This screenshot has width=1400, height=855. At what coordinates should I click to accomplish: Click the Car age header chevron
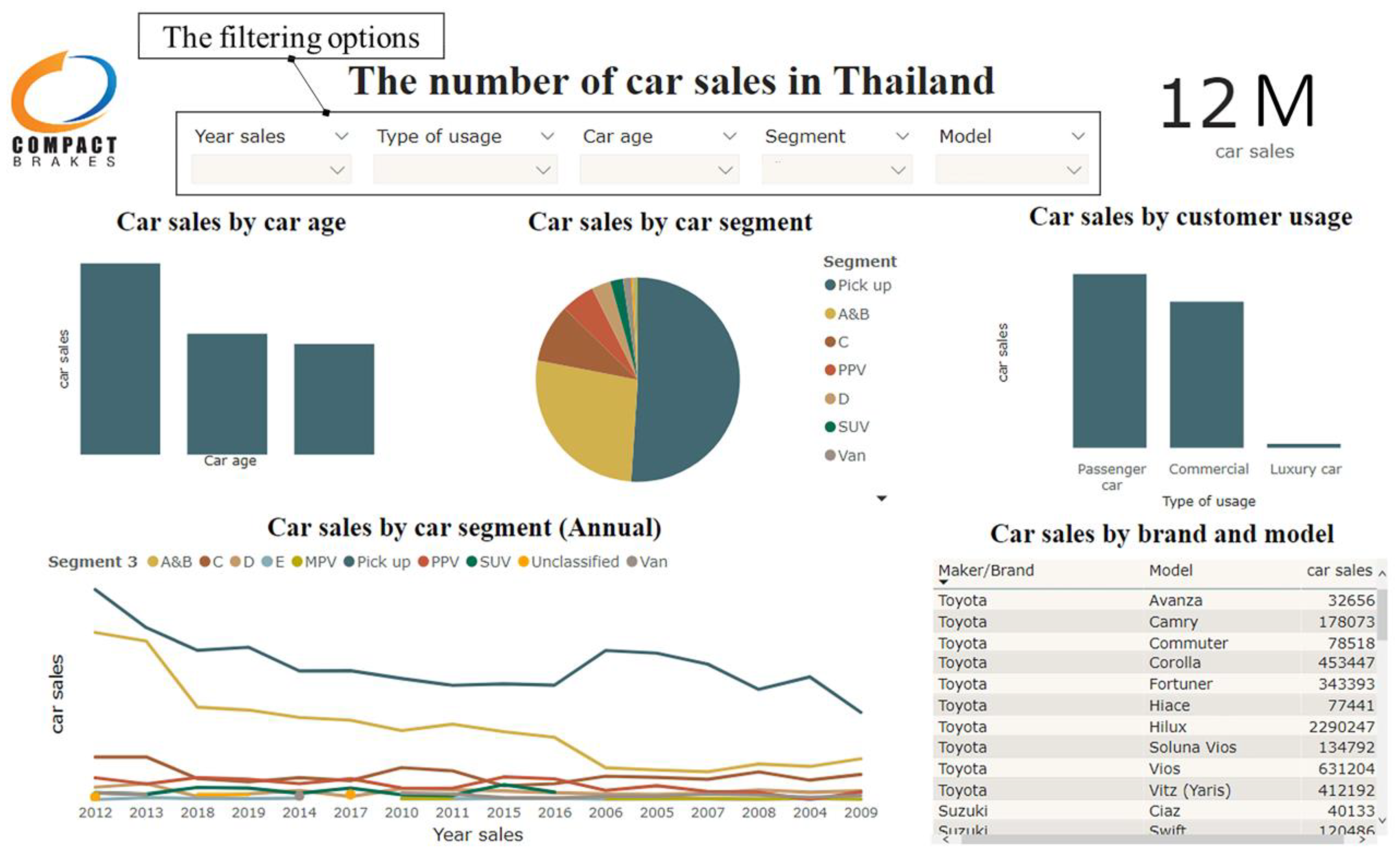[x=730, y=136]
